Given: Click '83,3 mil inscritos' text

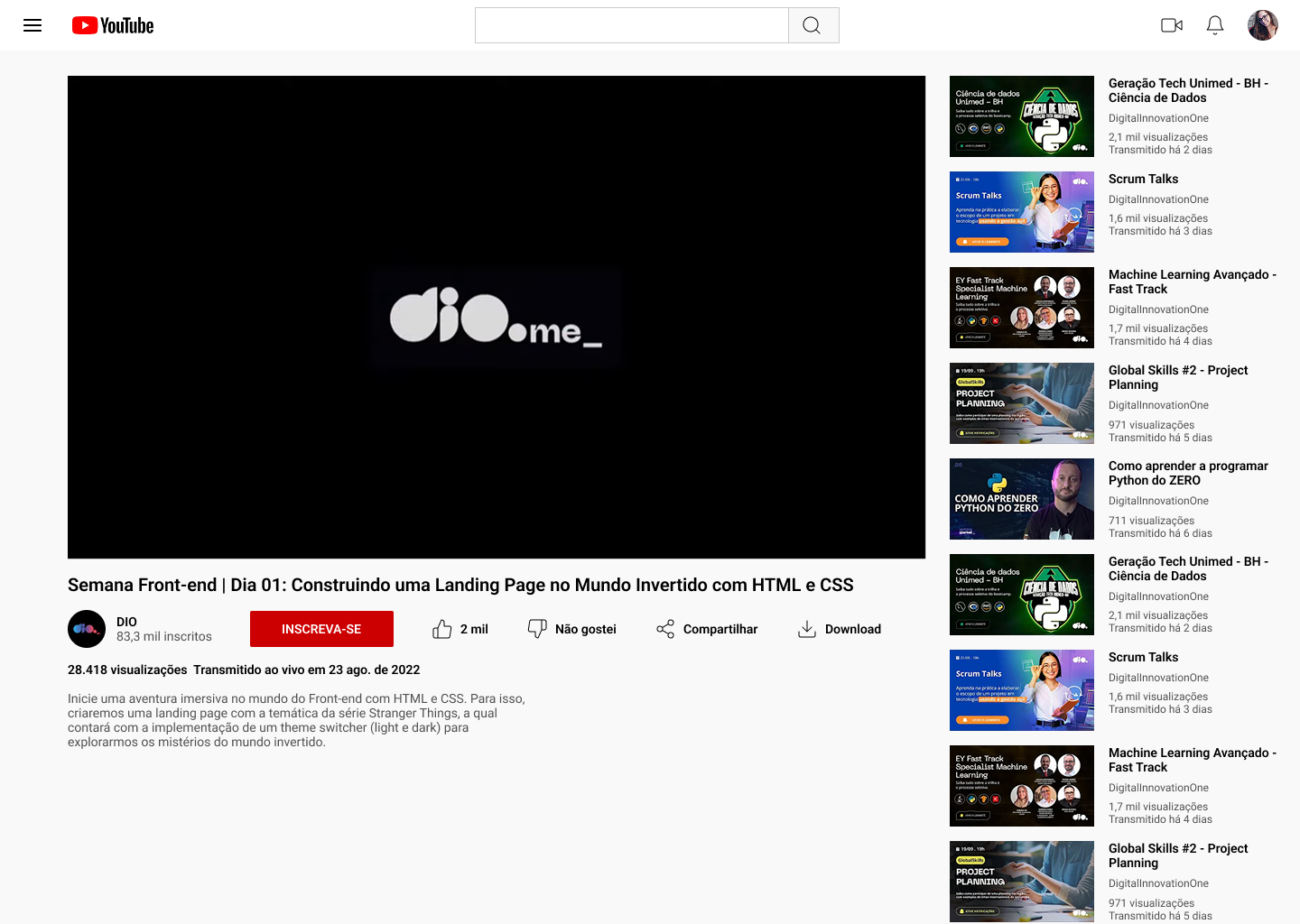Looking at the screenshot, I should pyautogui.click(x=164, y=636).
